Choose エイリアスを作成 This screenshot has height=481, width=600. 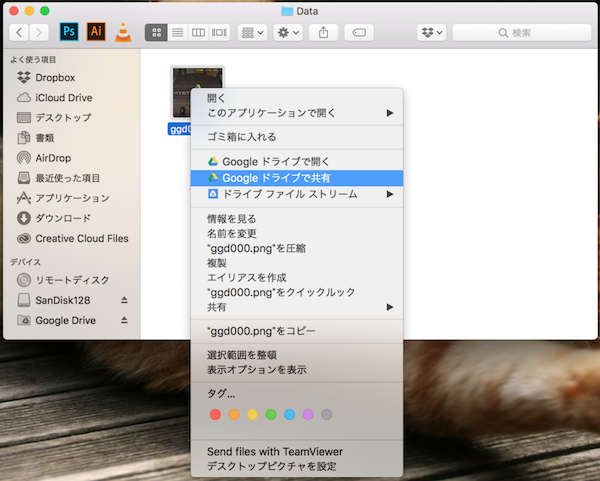[x=297, y=277]
